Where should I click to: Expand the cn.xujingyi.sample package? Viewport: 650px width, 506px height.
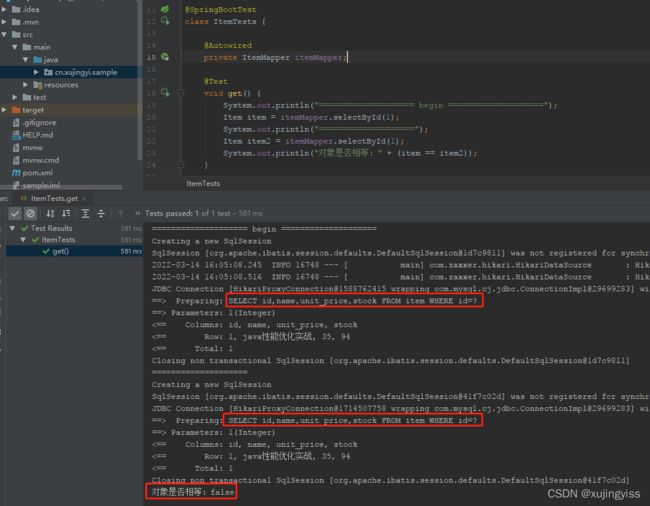click(36, 72)
